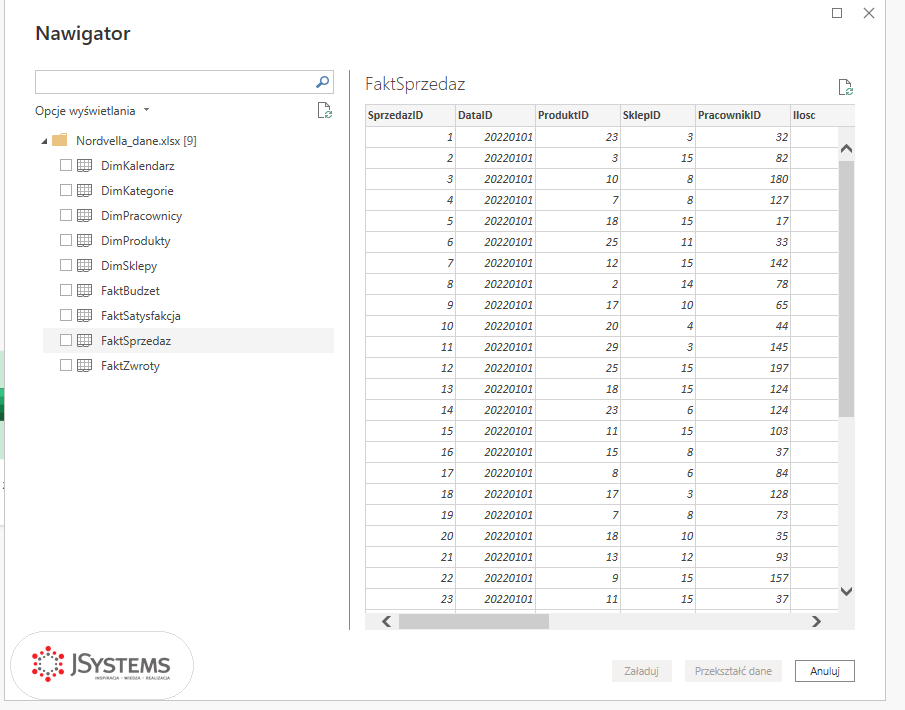Check the FaktBudzet checkbox
905x710 pixels.
click(66, 290)
